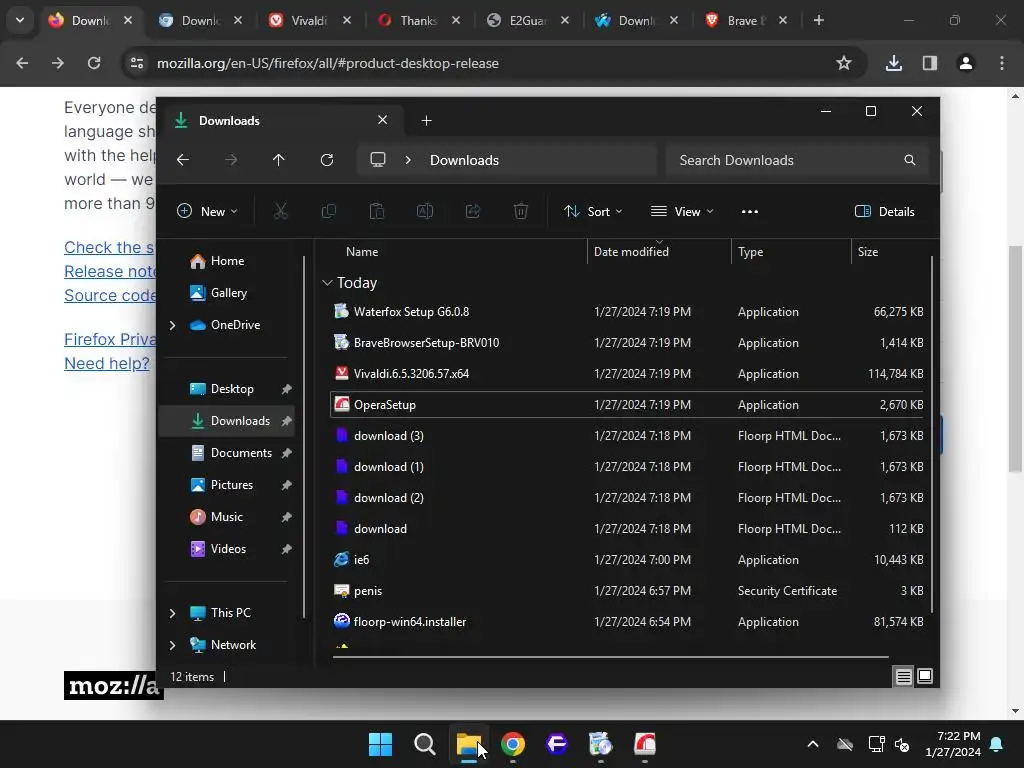The width and height of the screenshot is (1024, 768).
Task: Select the BraveBrowserSetup-BRV010 file
Action: coord(628,343)
